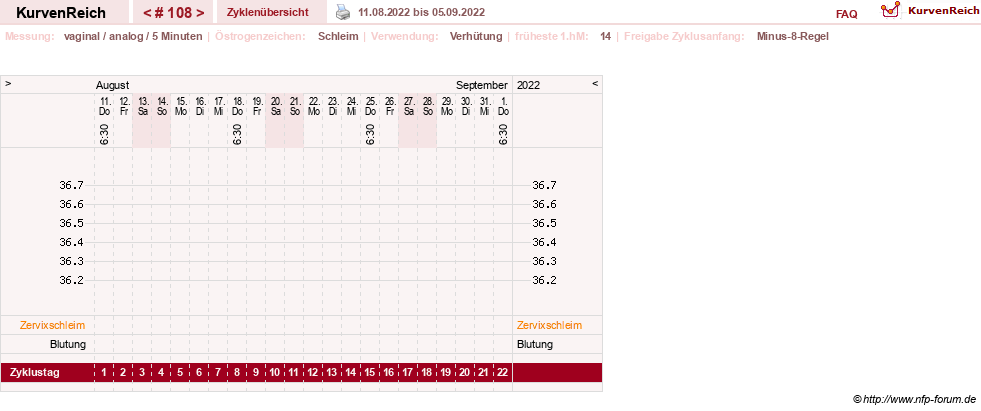Select the left Zervixschleim row label
The width and height of the screenshot is (981, 411).
[53, 325]
